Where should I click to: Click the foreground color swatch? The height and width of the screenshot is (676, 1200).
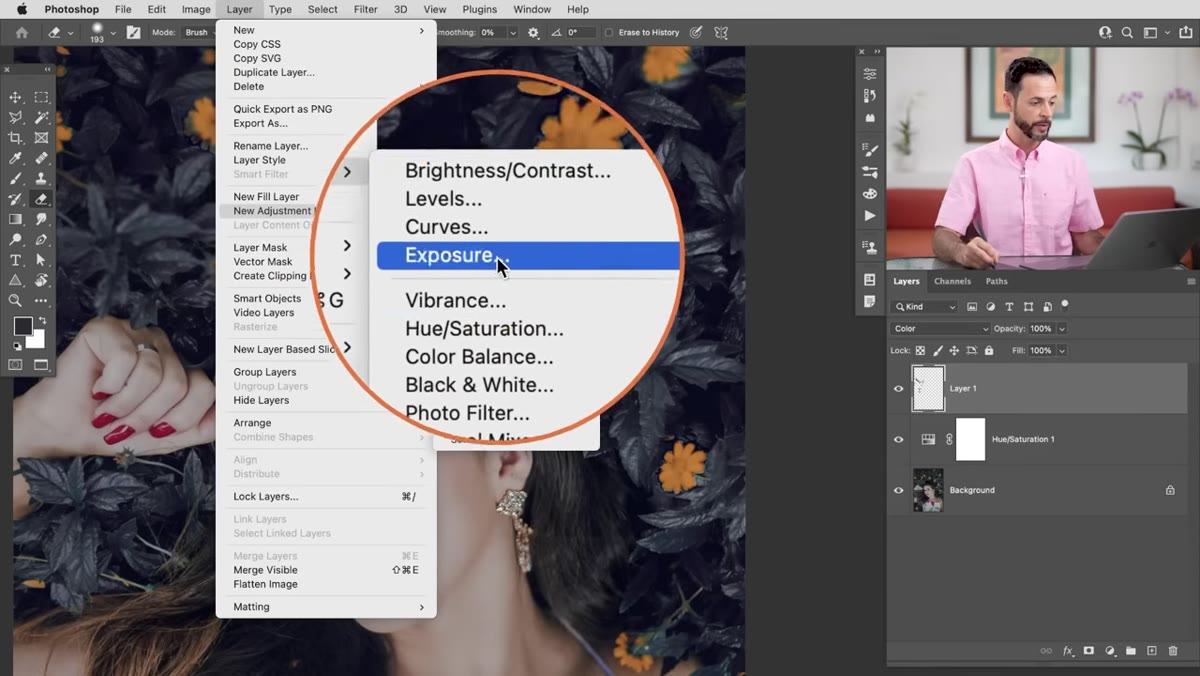click(x=22, y=327)
